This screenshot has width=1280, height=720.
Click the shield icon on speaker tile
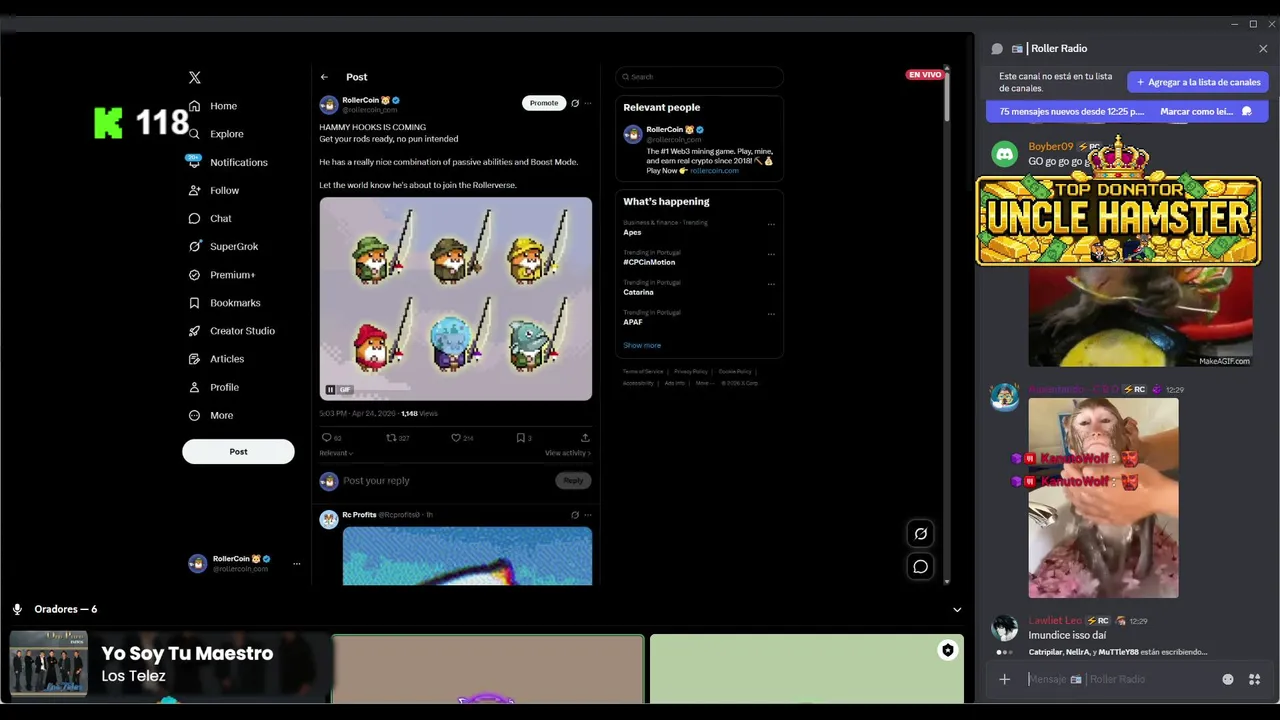pos(947,651)
